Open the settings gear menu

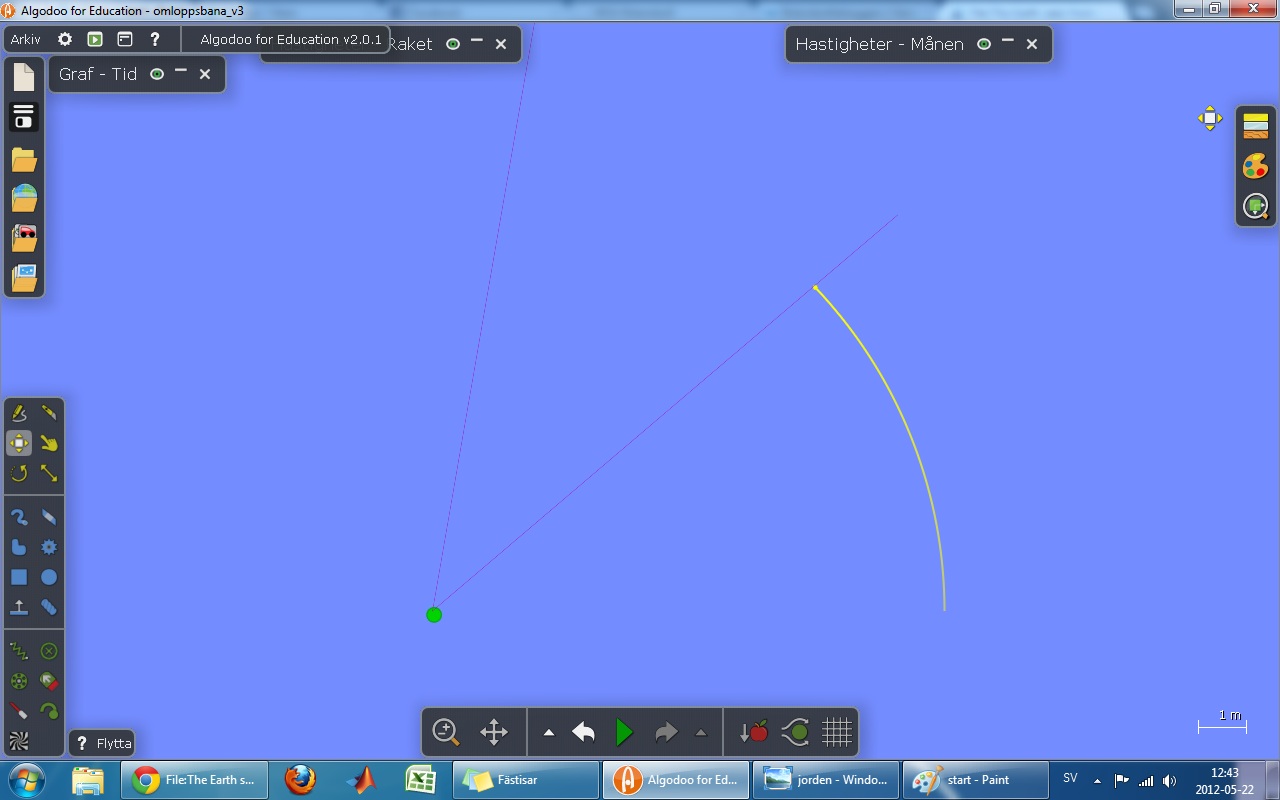65,39
